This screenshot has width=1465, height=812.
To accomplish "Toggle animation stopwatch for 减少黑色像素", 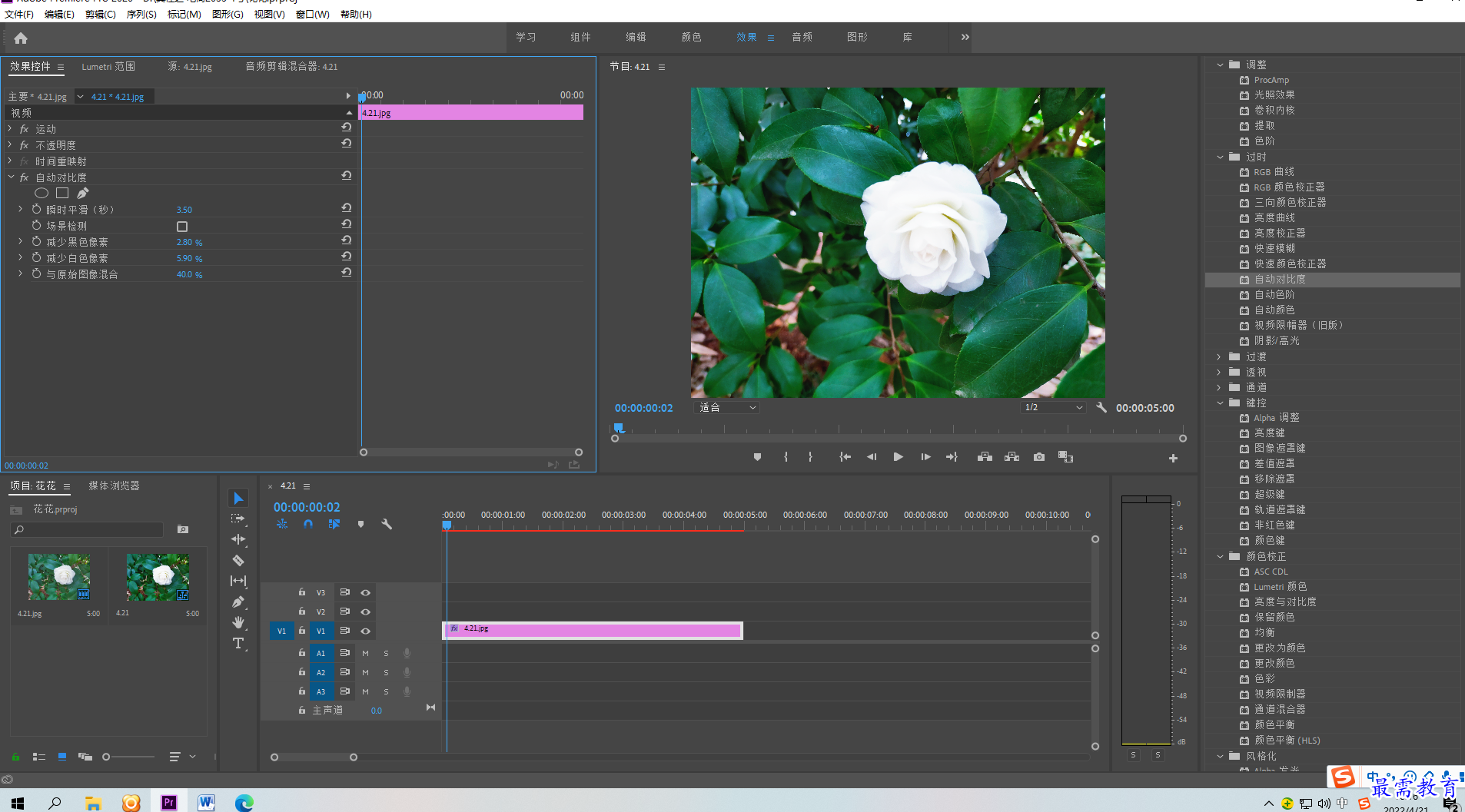I will (x=36, y=241).
